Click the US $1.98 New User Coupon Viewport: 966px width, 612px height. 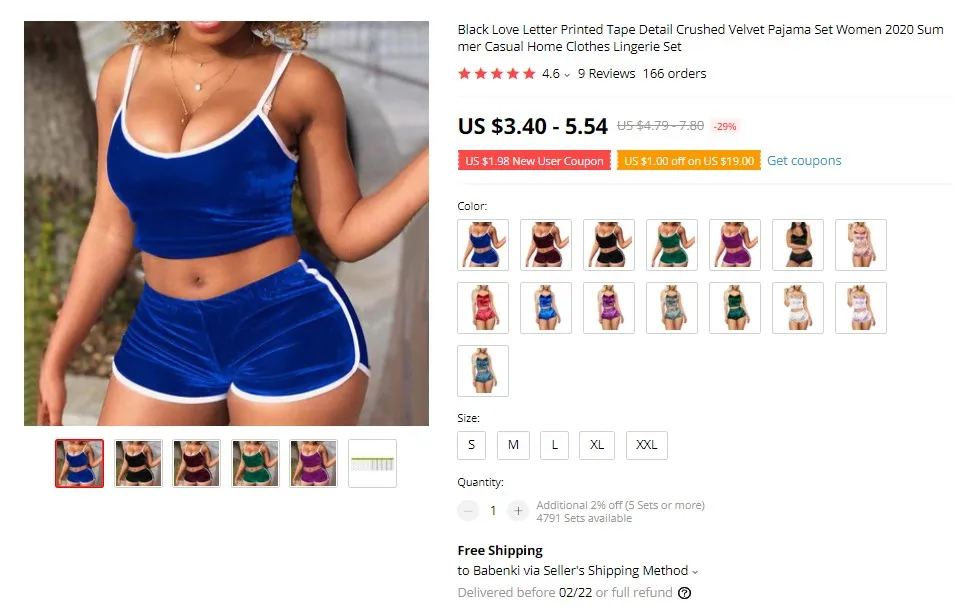534,160
